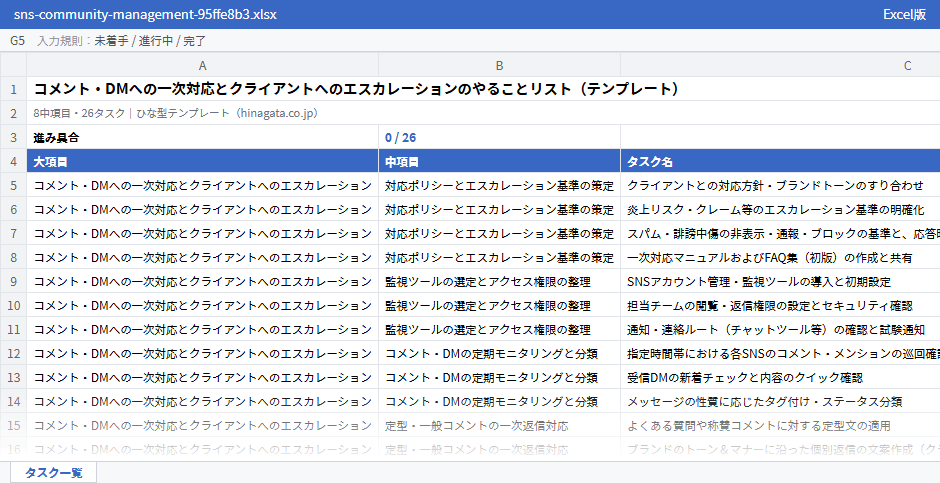The image size is (940, 483).
Task: Click the progress value 0 / 26
Action: (x=499, y=137)
